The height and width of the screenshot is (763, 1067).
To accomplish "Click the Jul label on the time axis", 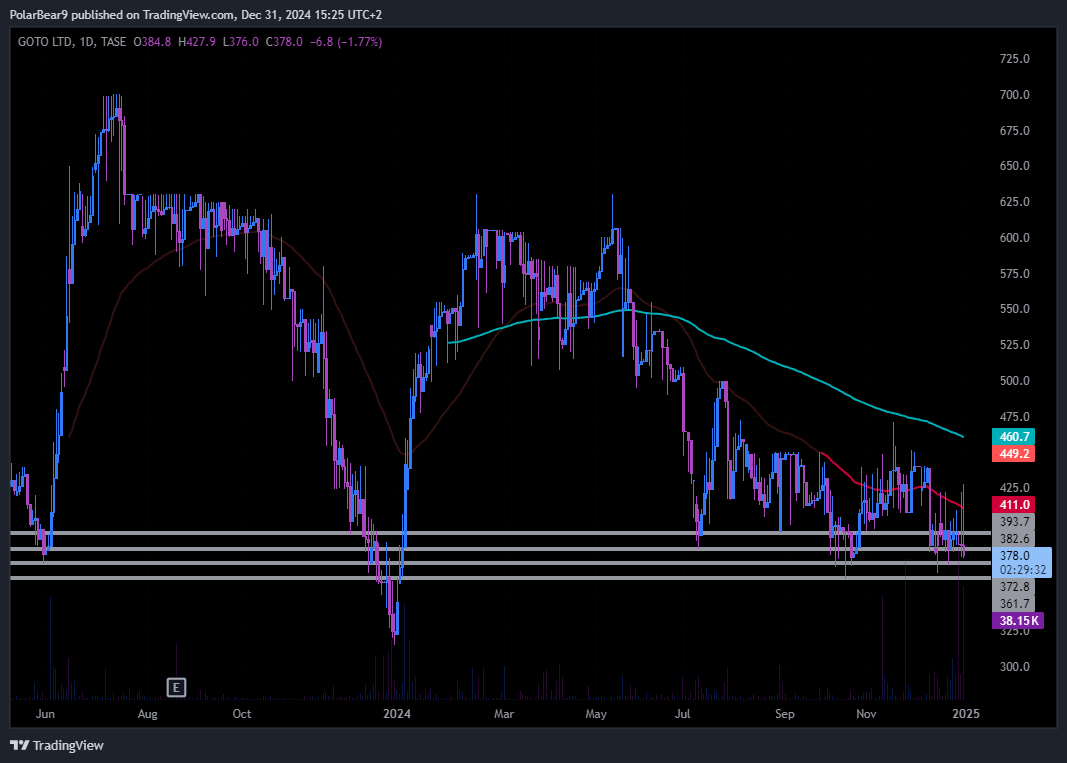I will (684, 714).
